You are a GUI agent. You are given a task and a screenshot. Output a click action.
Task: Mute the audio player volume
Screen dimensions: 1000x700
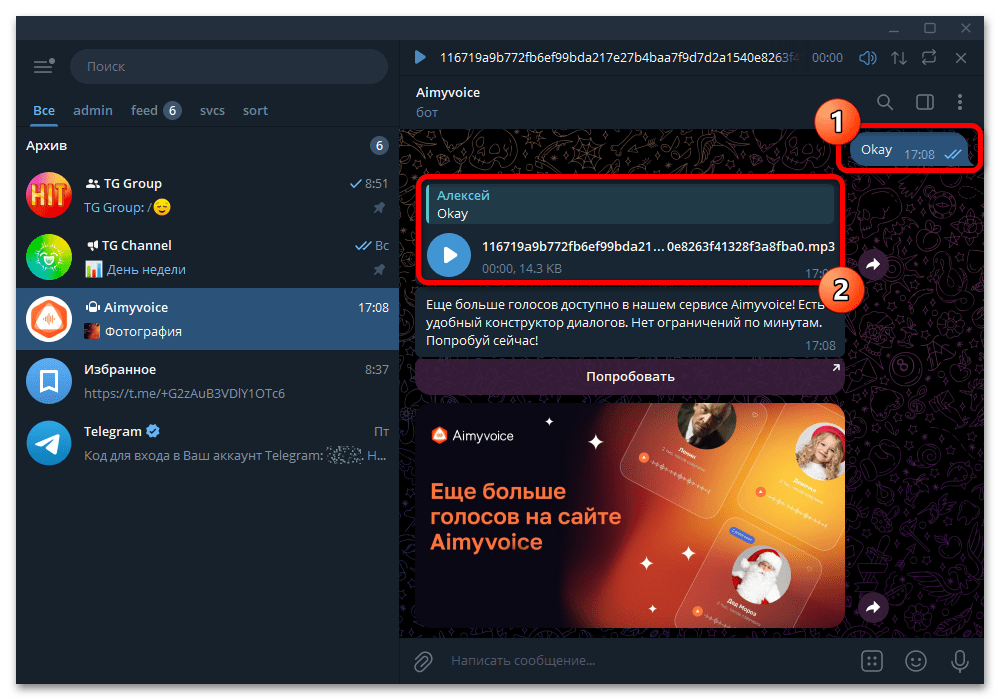[x=867, y=58]
